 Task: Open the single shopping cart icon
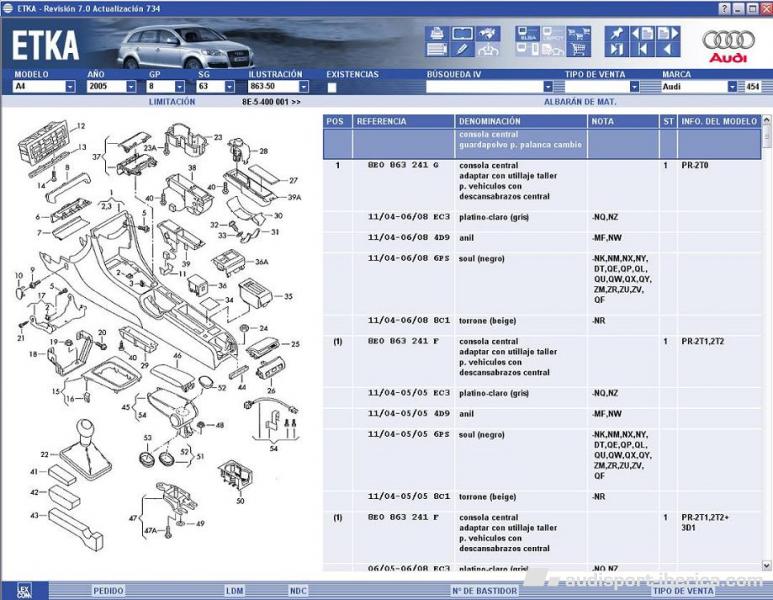tap(578, 49)
